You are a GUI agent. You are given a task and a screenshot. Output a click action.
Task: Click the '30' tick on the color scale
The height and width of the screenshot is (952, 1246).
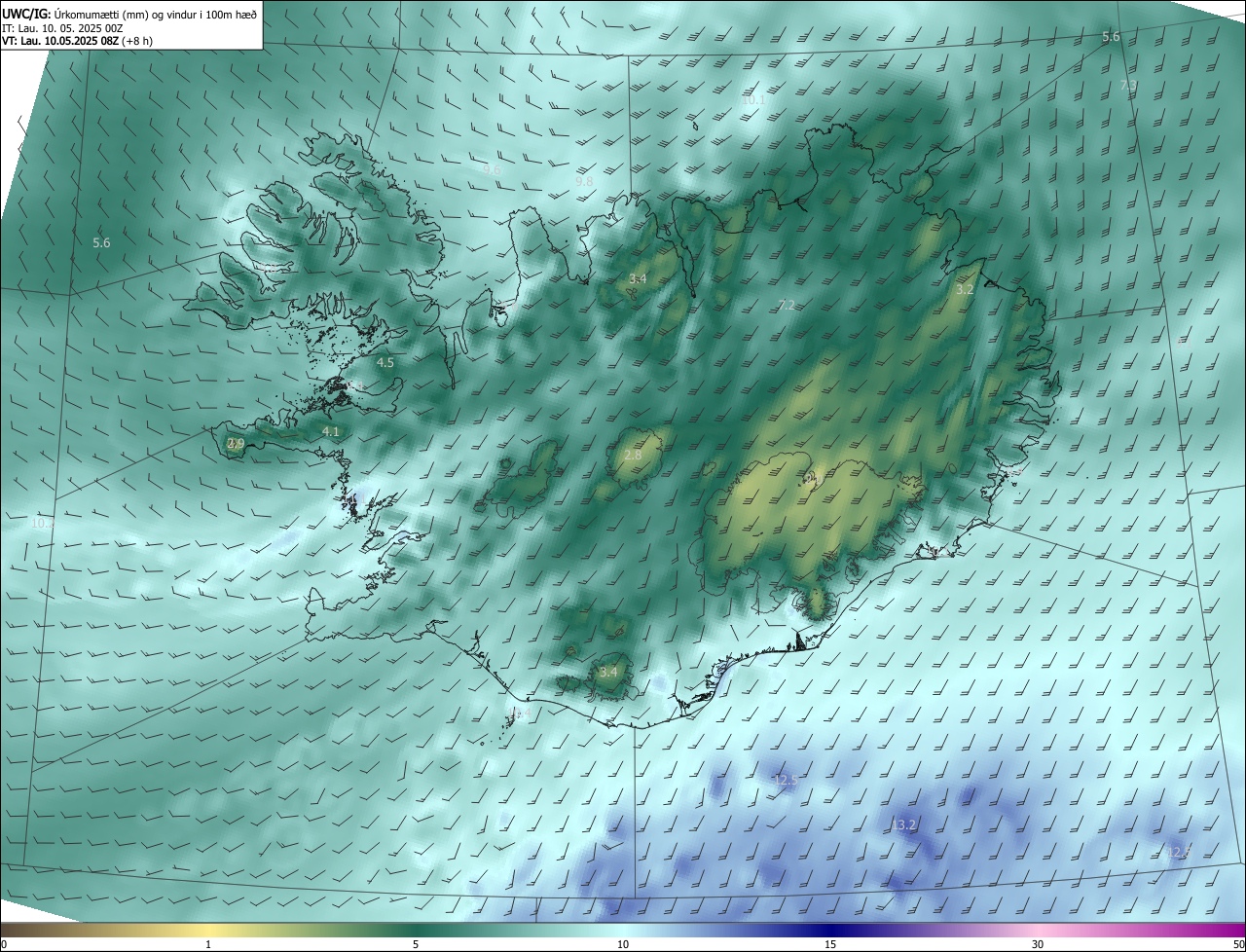pos(1038,944)
